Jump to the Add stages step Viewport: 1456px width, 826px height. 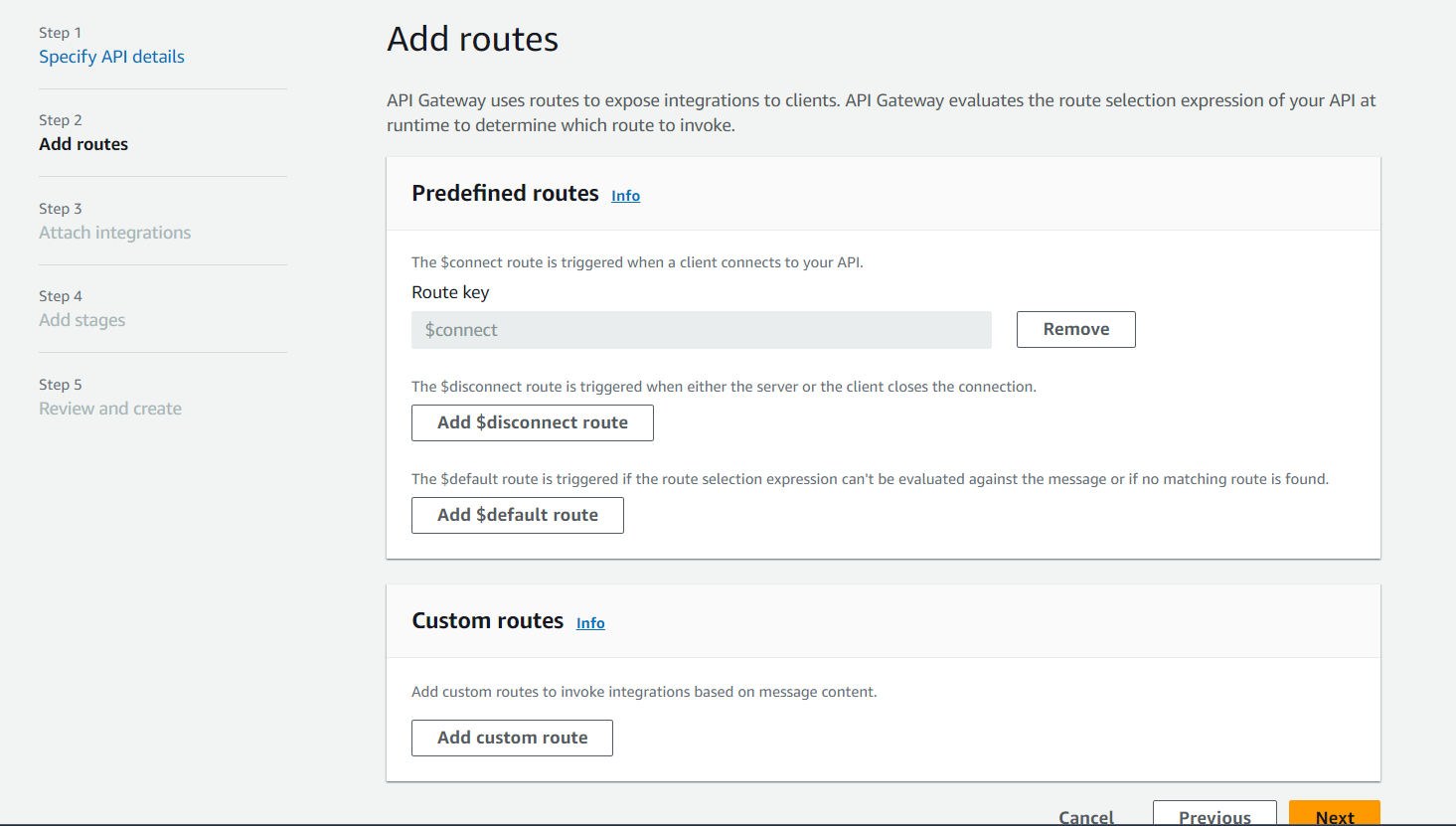(81, 320)
